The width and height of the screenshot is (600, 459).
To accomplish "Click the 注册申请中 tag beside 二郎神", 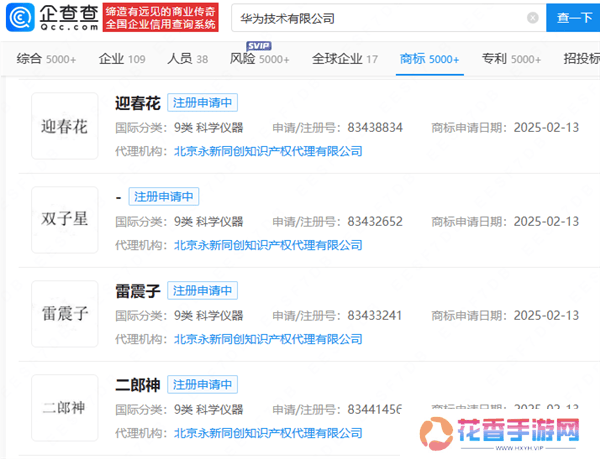I will 201,384.
